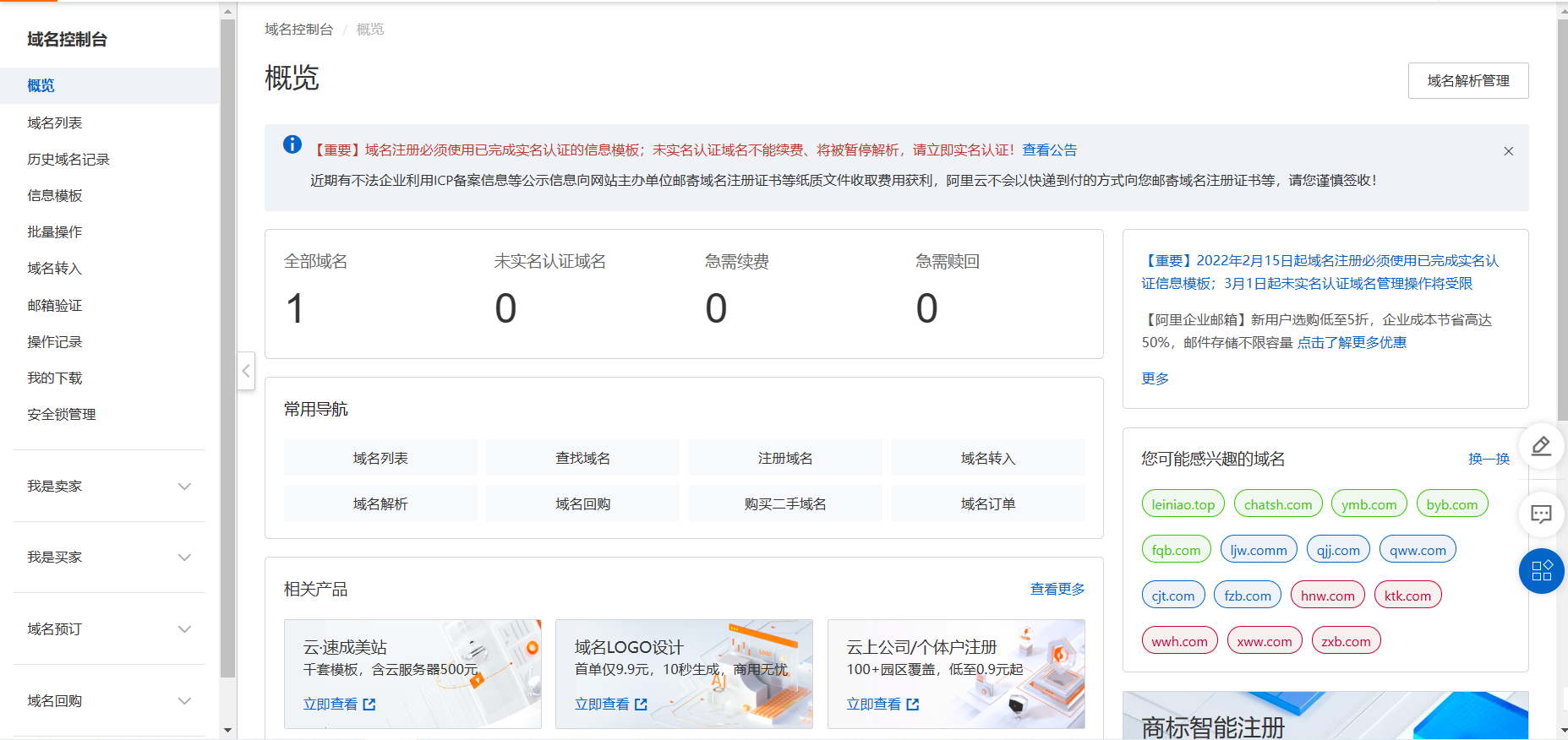Click external link icon under 域名LOGO设计
Viewport: 1568px width, 740px height.
click(x=641, y=705)
